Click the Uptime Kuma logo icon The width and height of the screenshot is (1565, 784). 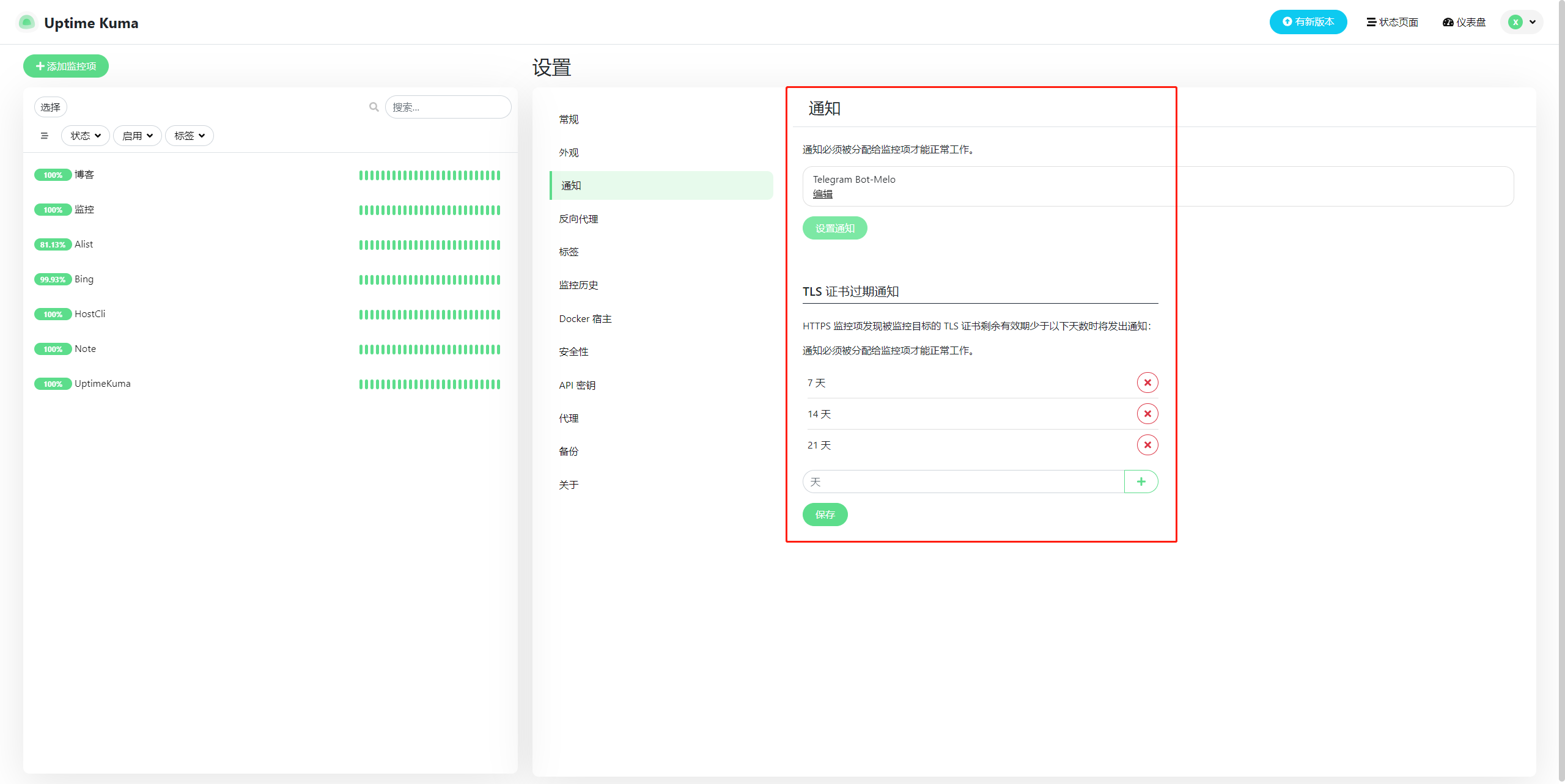26,23
